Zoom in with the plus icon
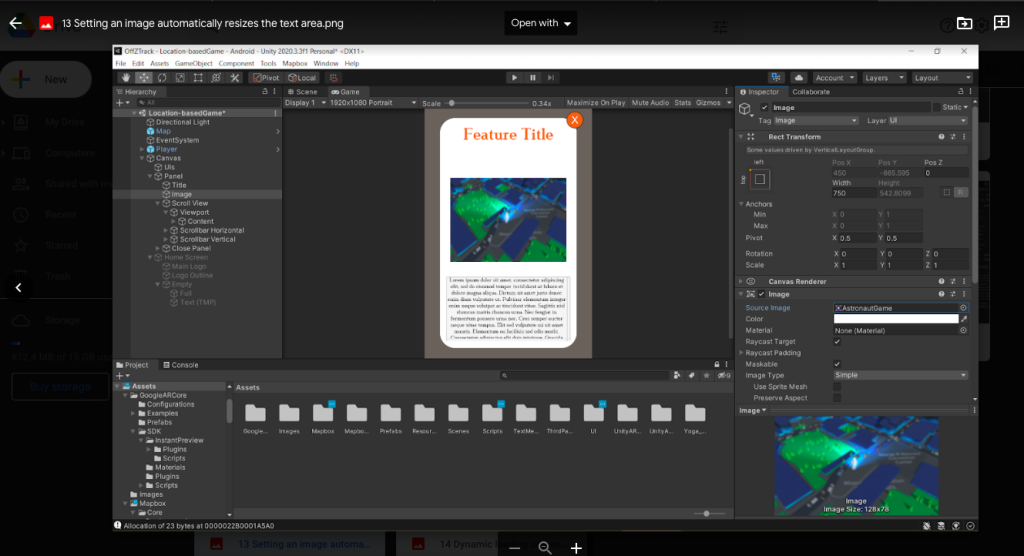 coord(576,547)
